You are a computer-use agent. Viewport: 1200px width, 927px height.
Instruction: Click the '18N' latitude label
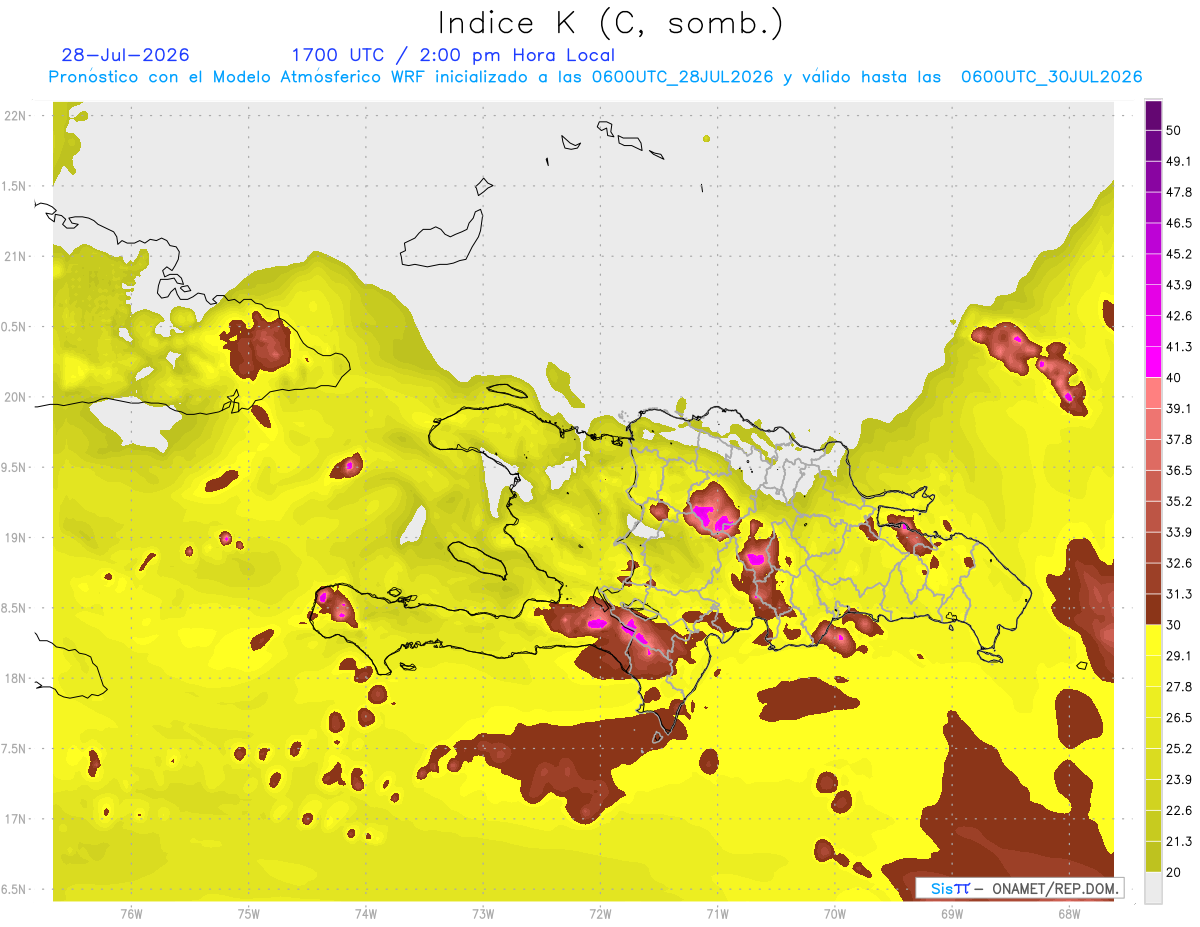[x=17, y=679]
